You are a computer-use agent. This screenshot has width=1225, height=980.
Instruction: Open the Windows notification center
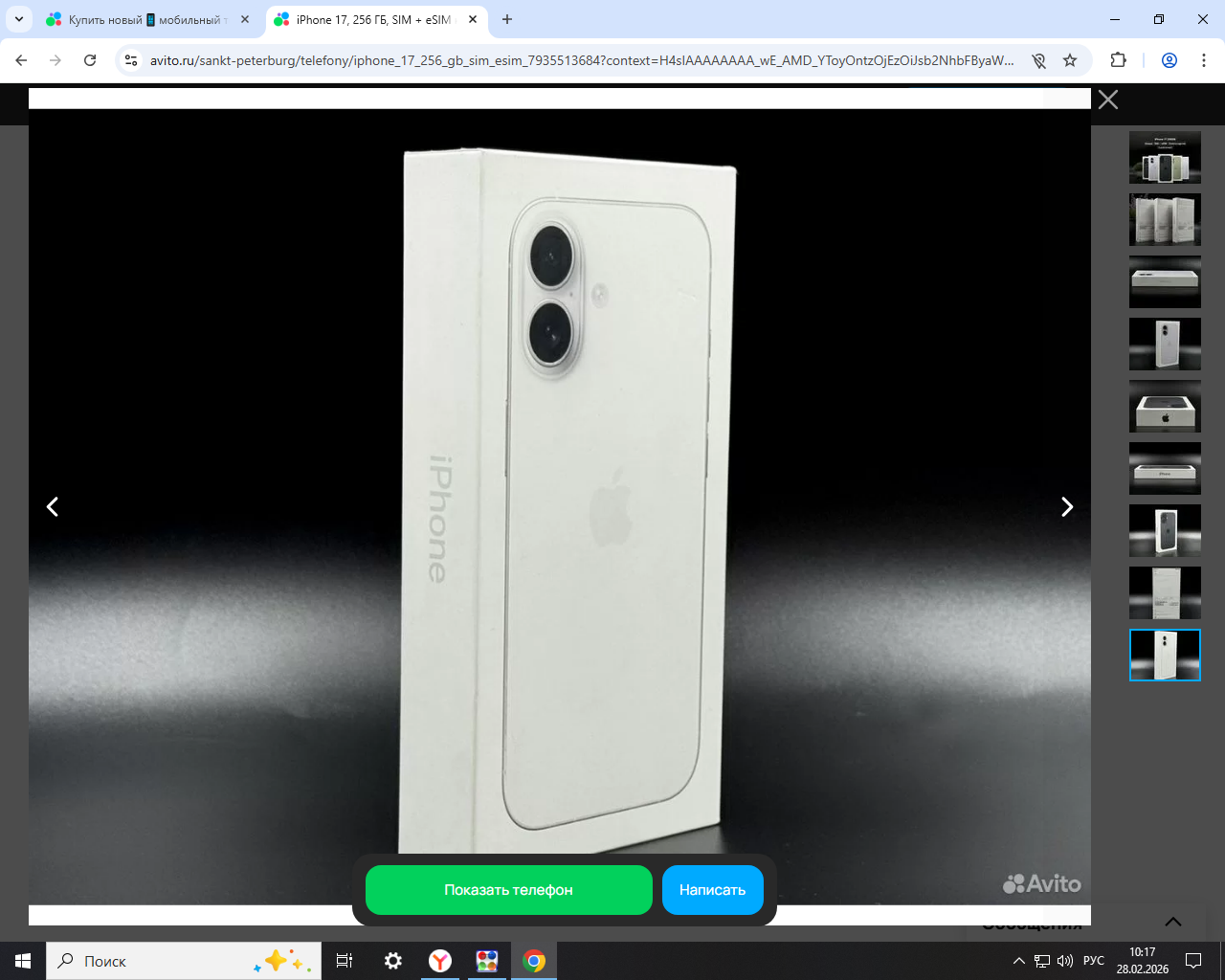(x=1193, y=961)
